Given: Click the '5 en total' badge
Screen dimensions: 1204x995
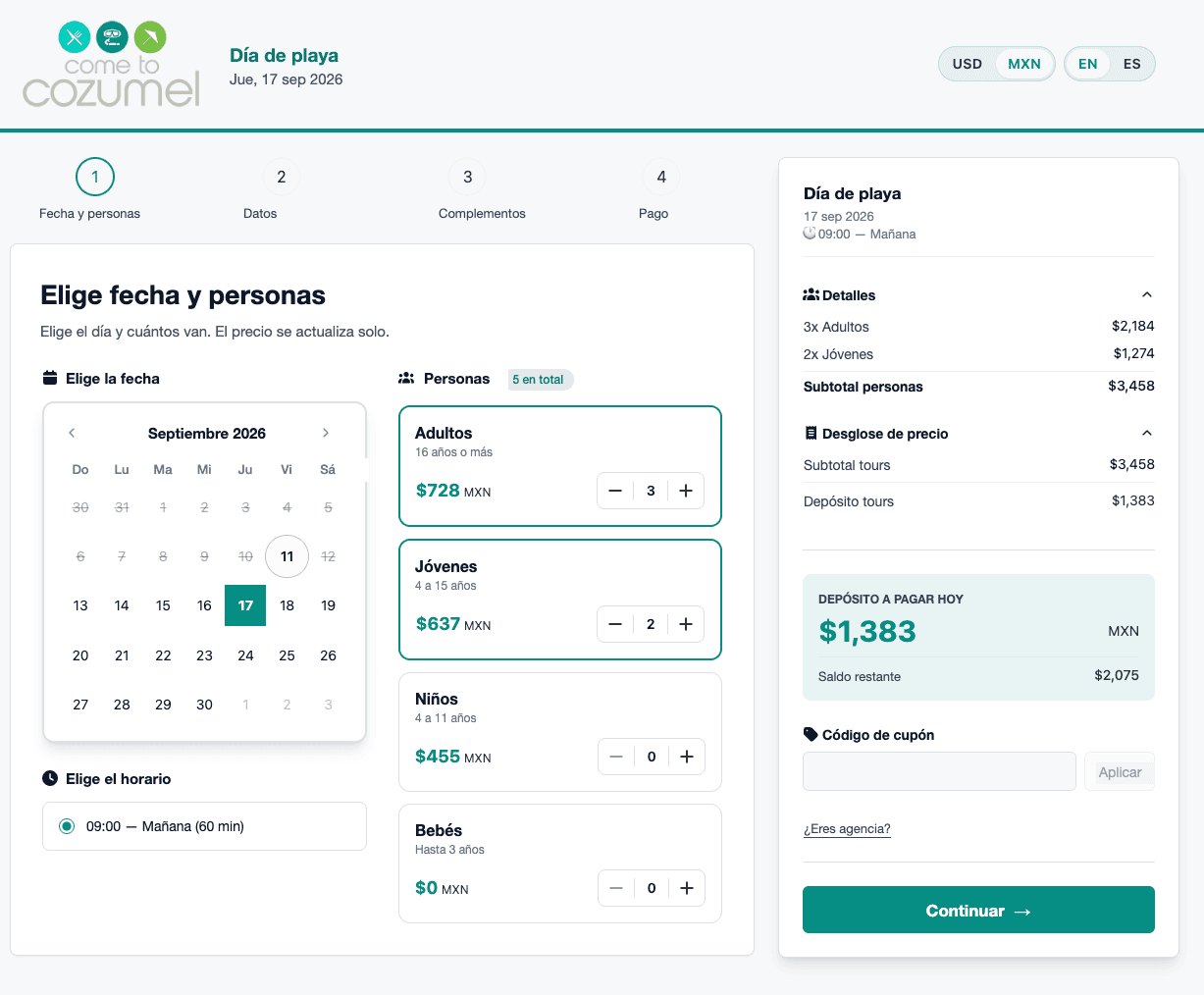Looking at the screenshot, I should pos(540,380).
